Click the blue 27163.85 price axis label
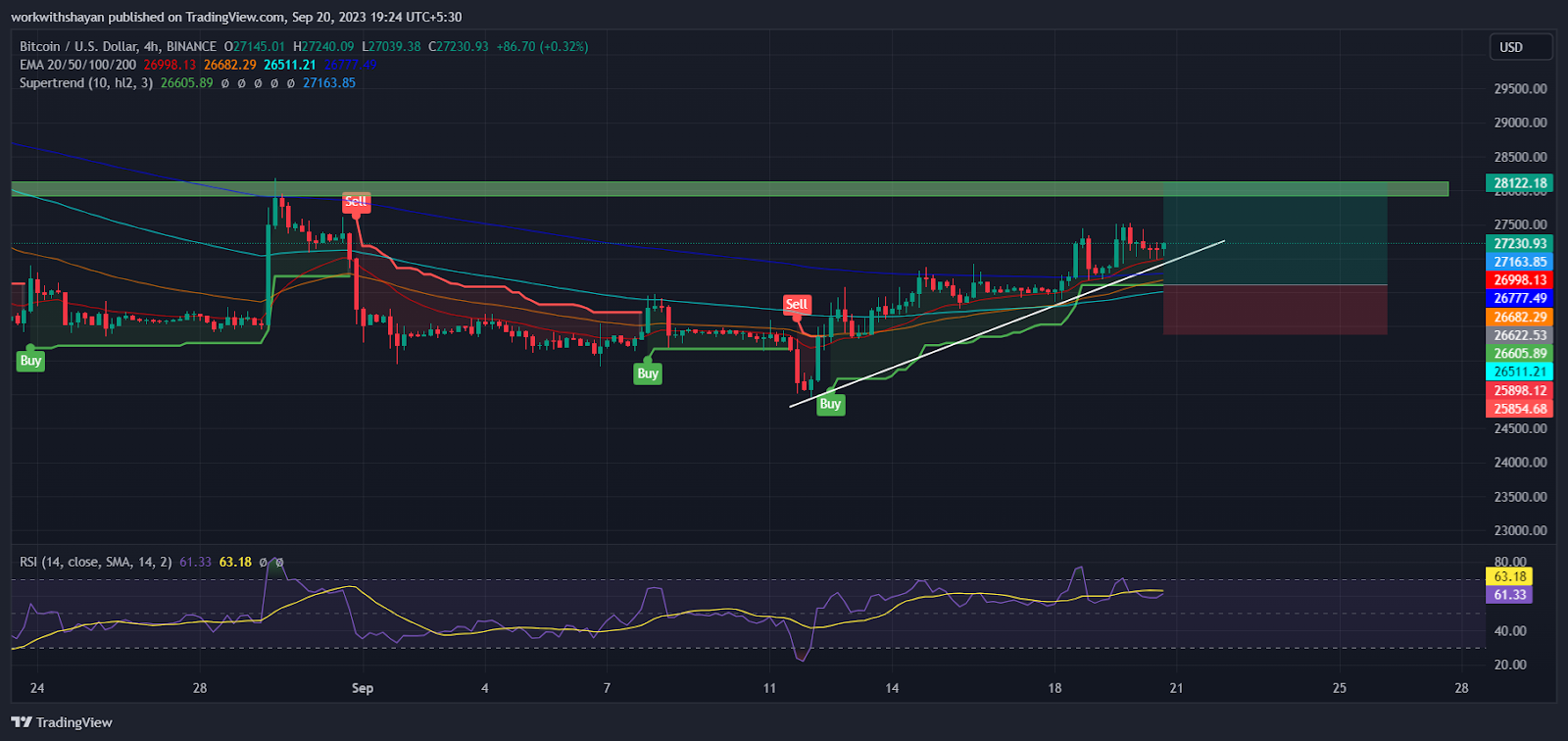The height and width of the screenshot is (741, 1568). click(1520, 262)
